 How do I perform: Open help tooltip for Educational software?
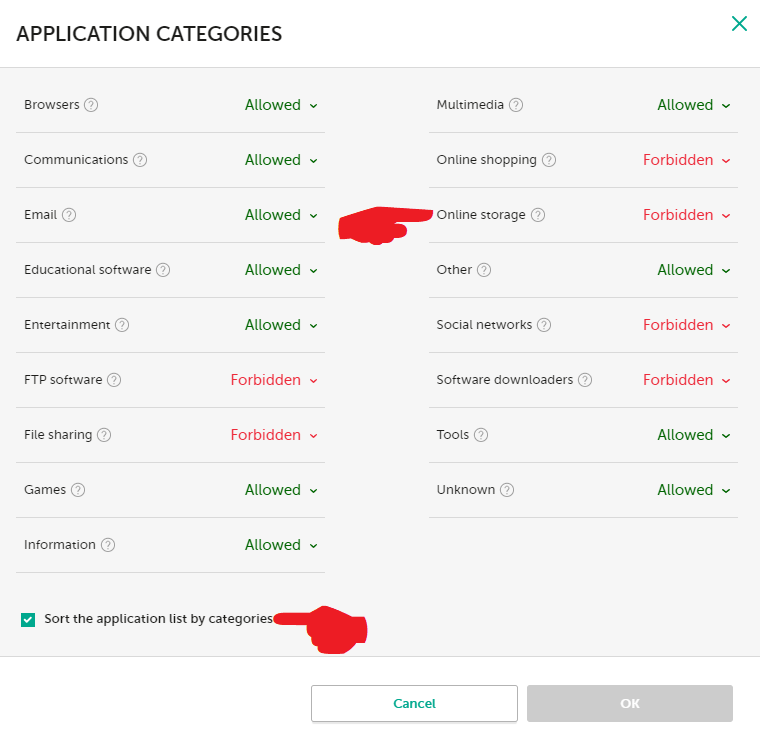pos(163,270)
